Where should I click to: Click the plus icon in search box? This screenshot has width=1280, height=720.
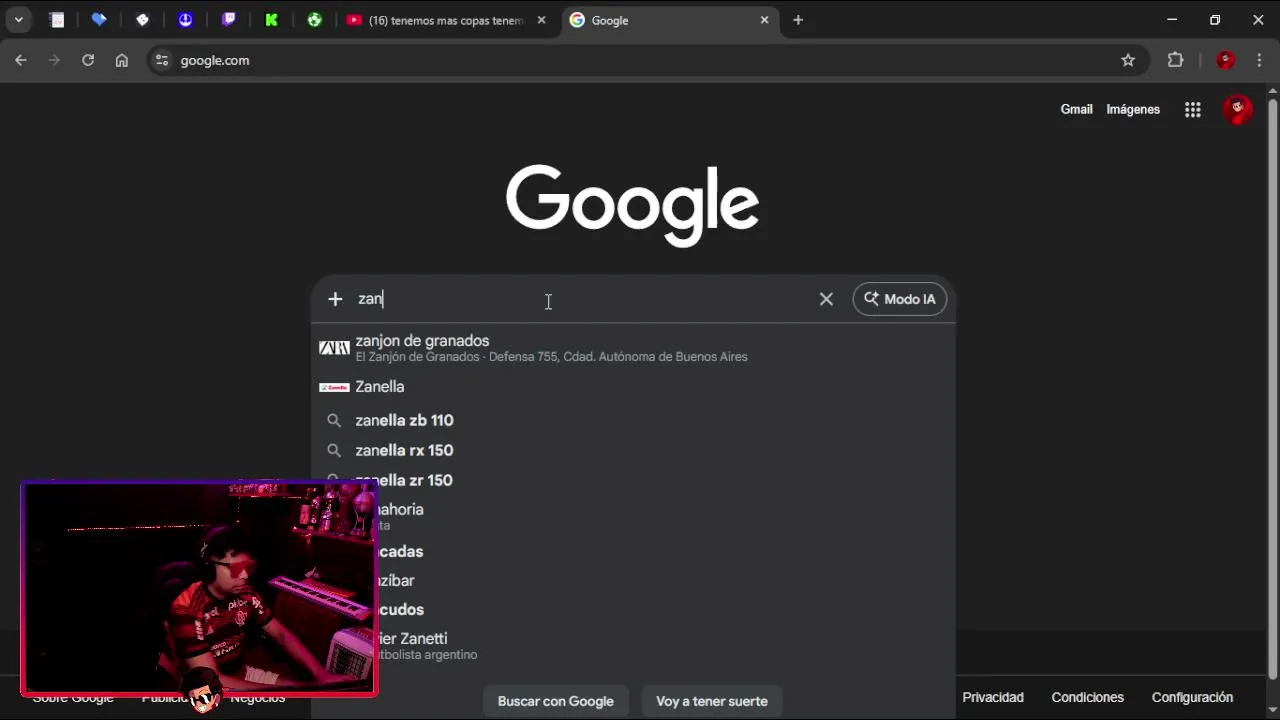(335, 299)
